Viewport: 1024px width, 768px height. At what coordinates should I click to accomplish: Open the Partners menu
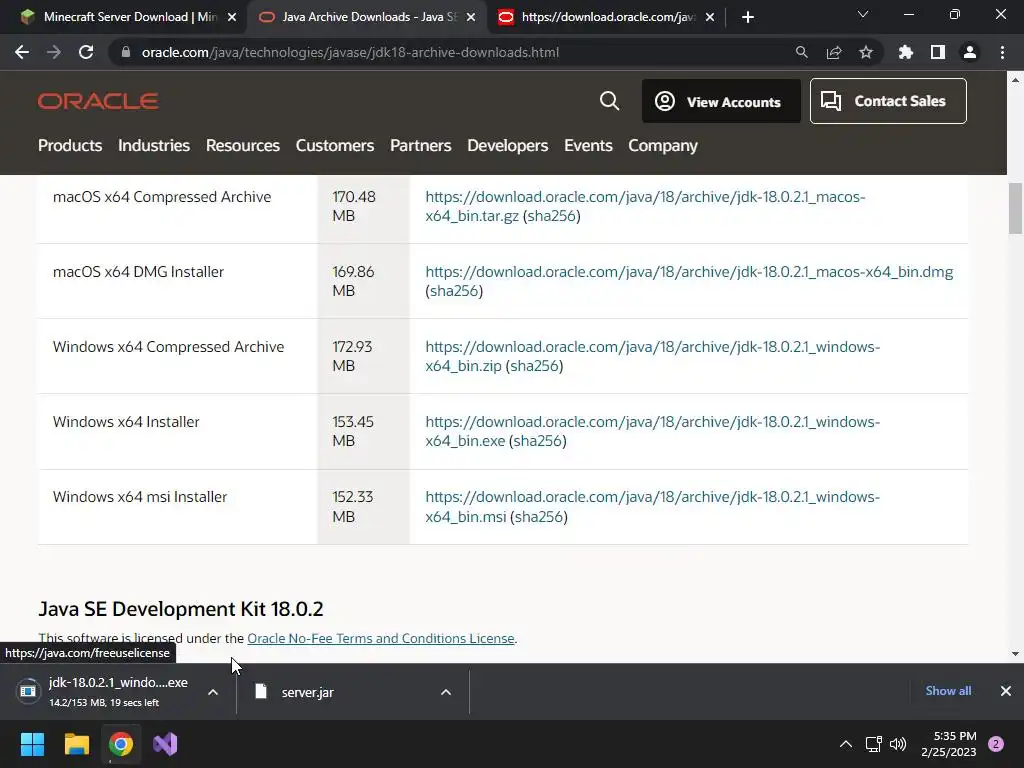click(x=421, y=145)
